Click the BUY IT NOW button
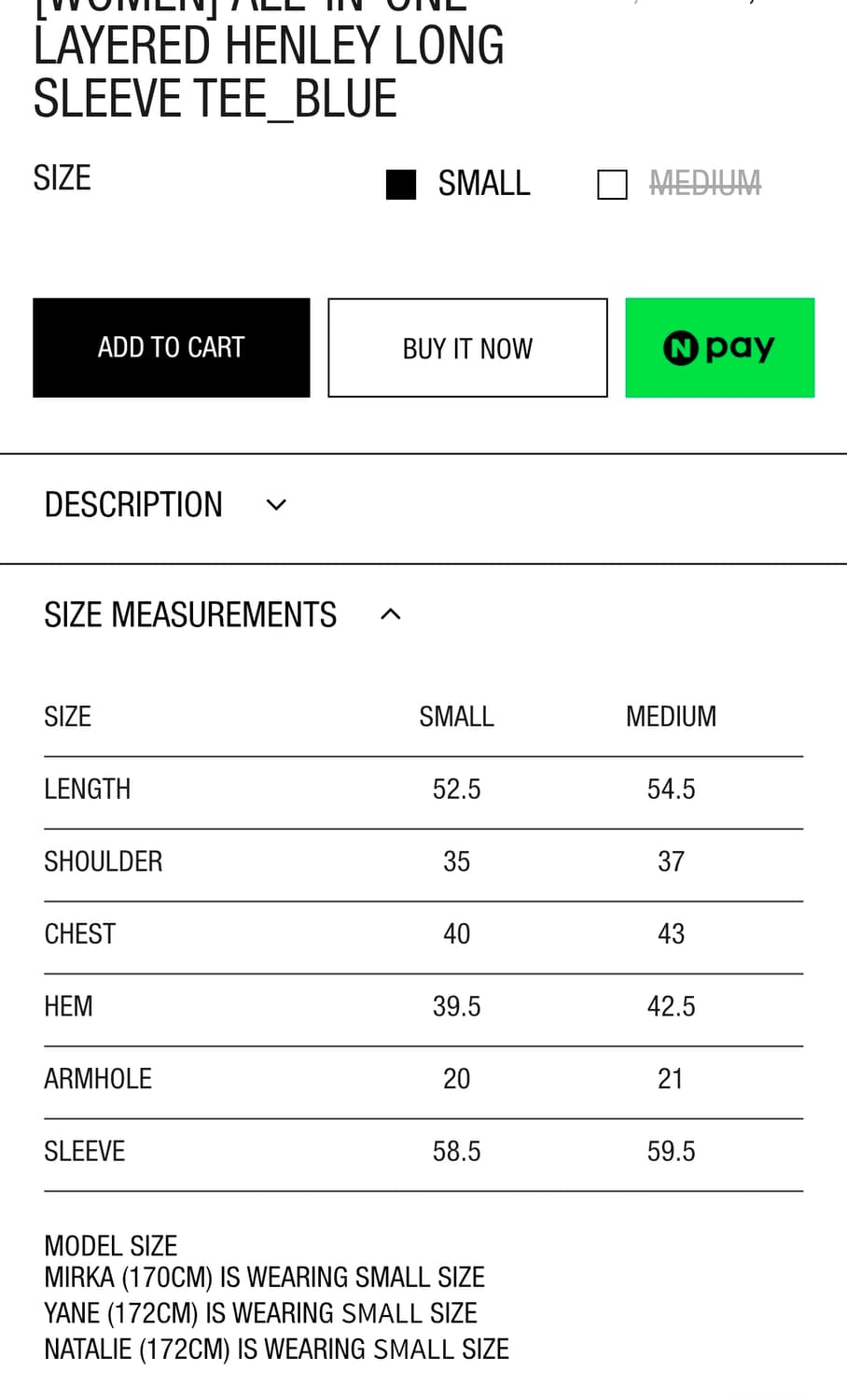 coord(467,348)
